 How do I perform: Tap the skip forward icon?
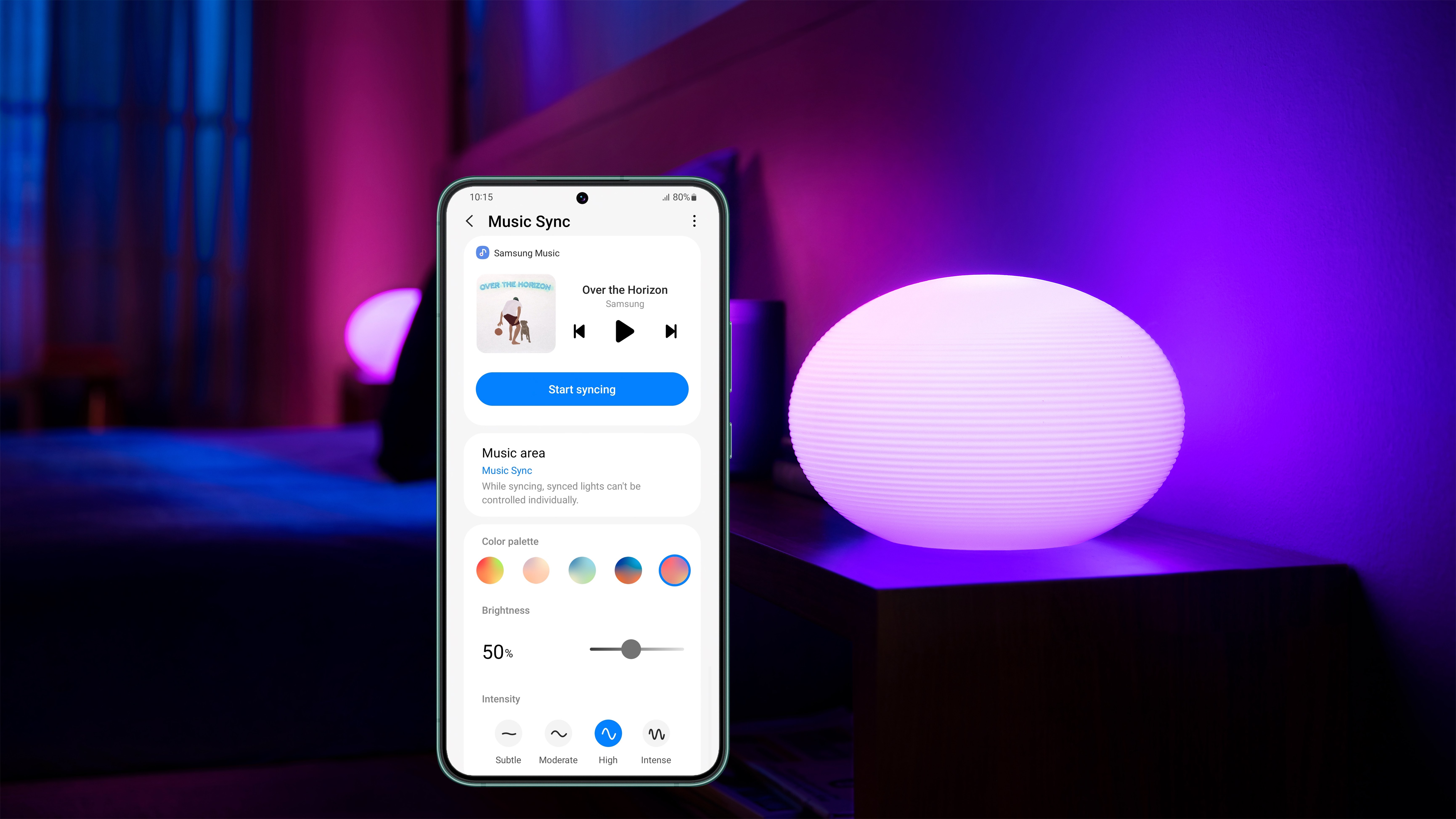(670, 331)
